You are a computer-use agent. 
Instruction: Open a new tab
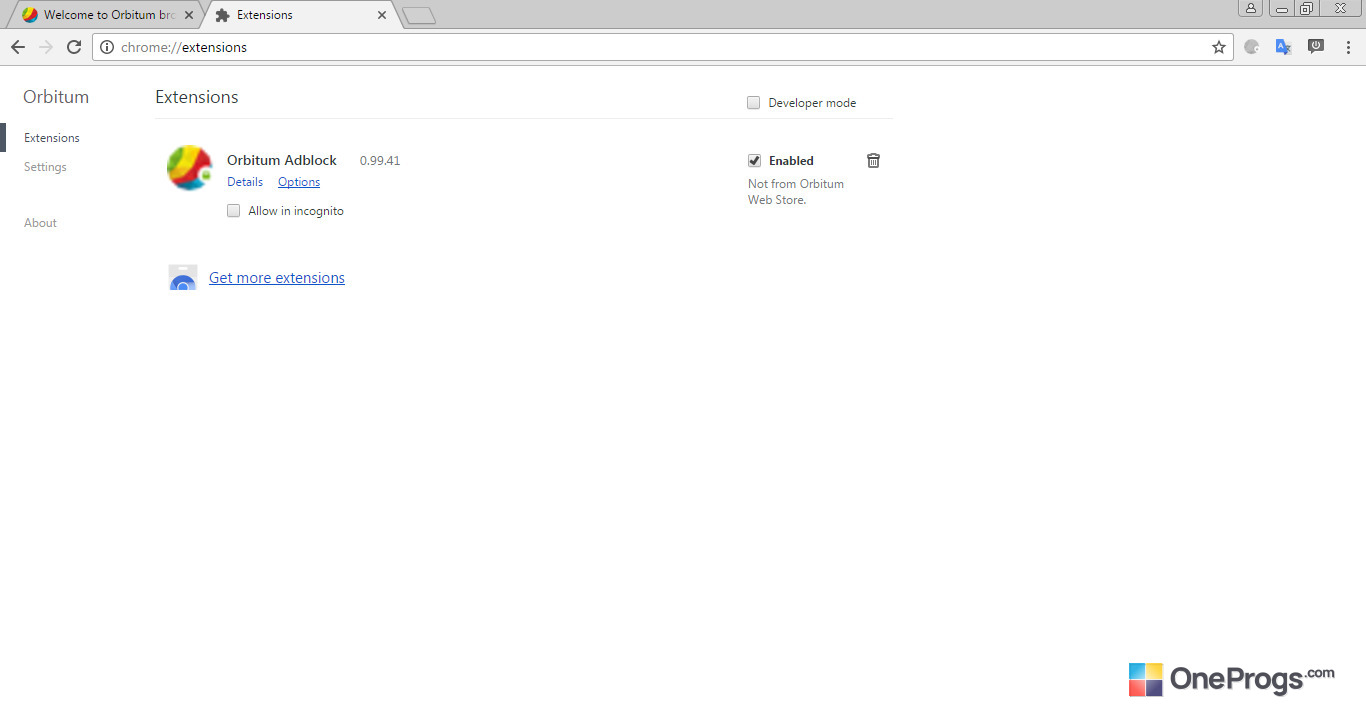pos(418,16)
